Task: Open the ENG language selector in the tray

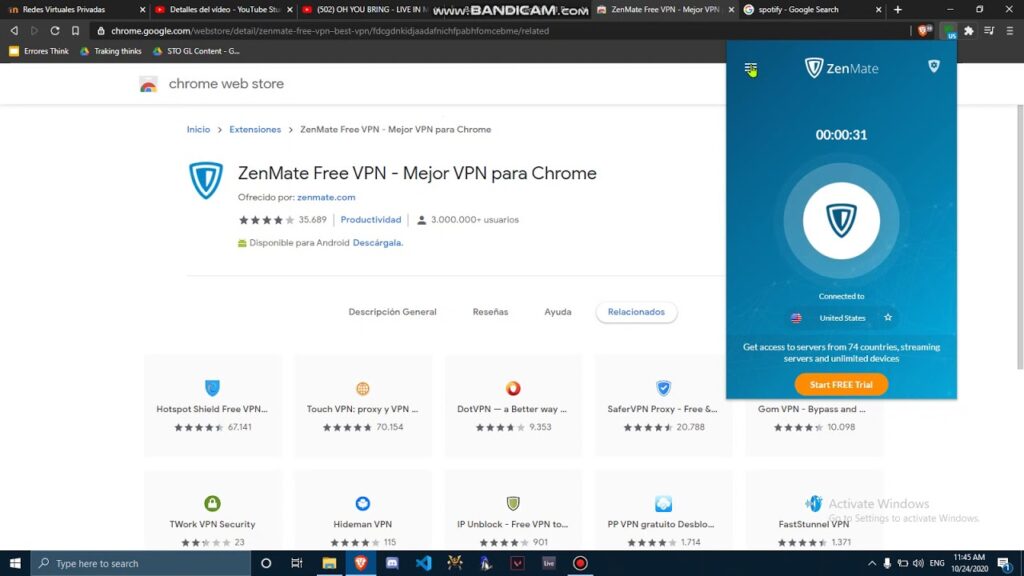Action: click(x=937, y=563)
